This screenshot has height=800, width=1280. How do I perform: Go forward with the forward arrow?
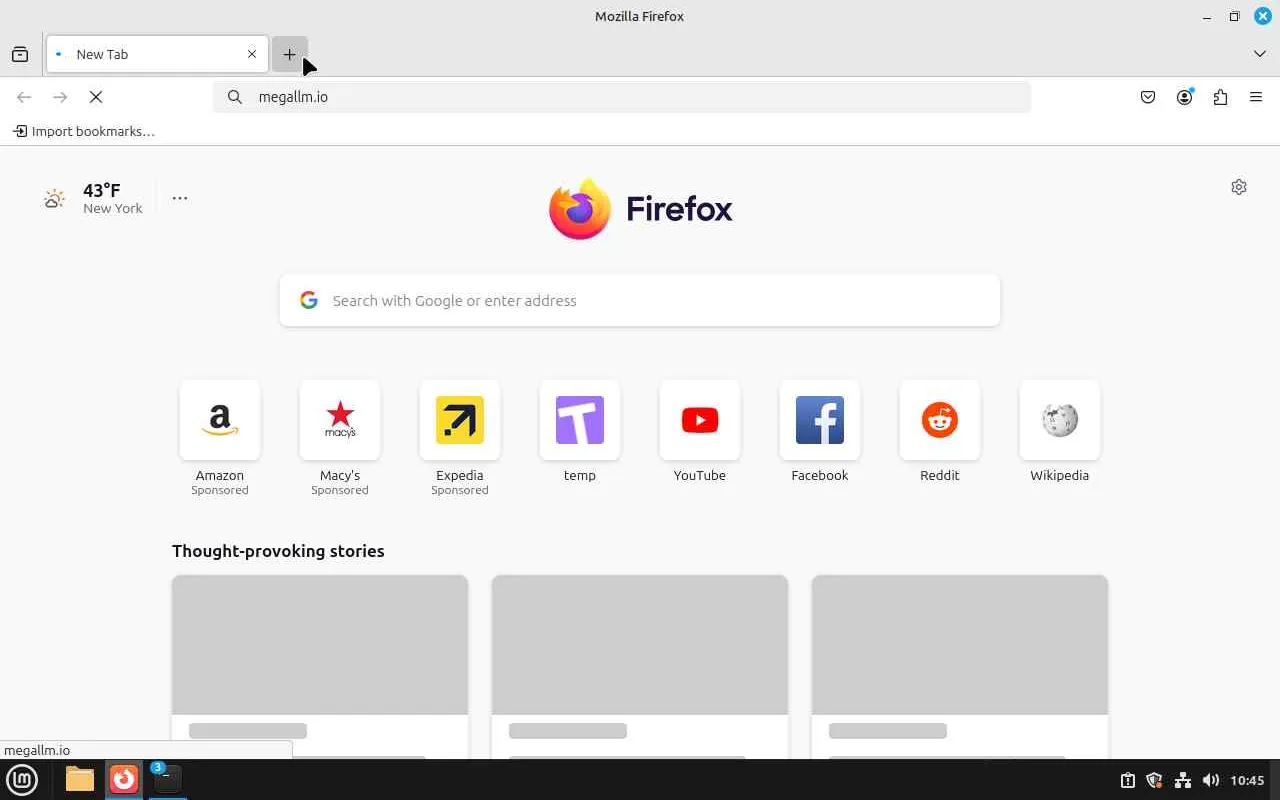click(x=60, y=97)
